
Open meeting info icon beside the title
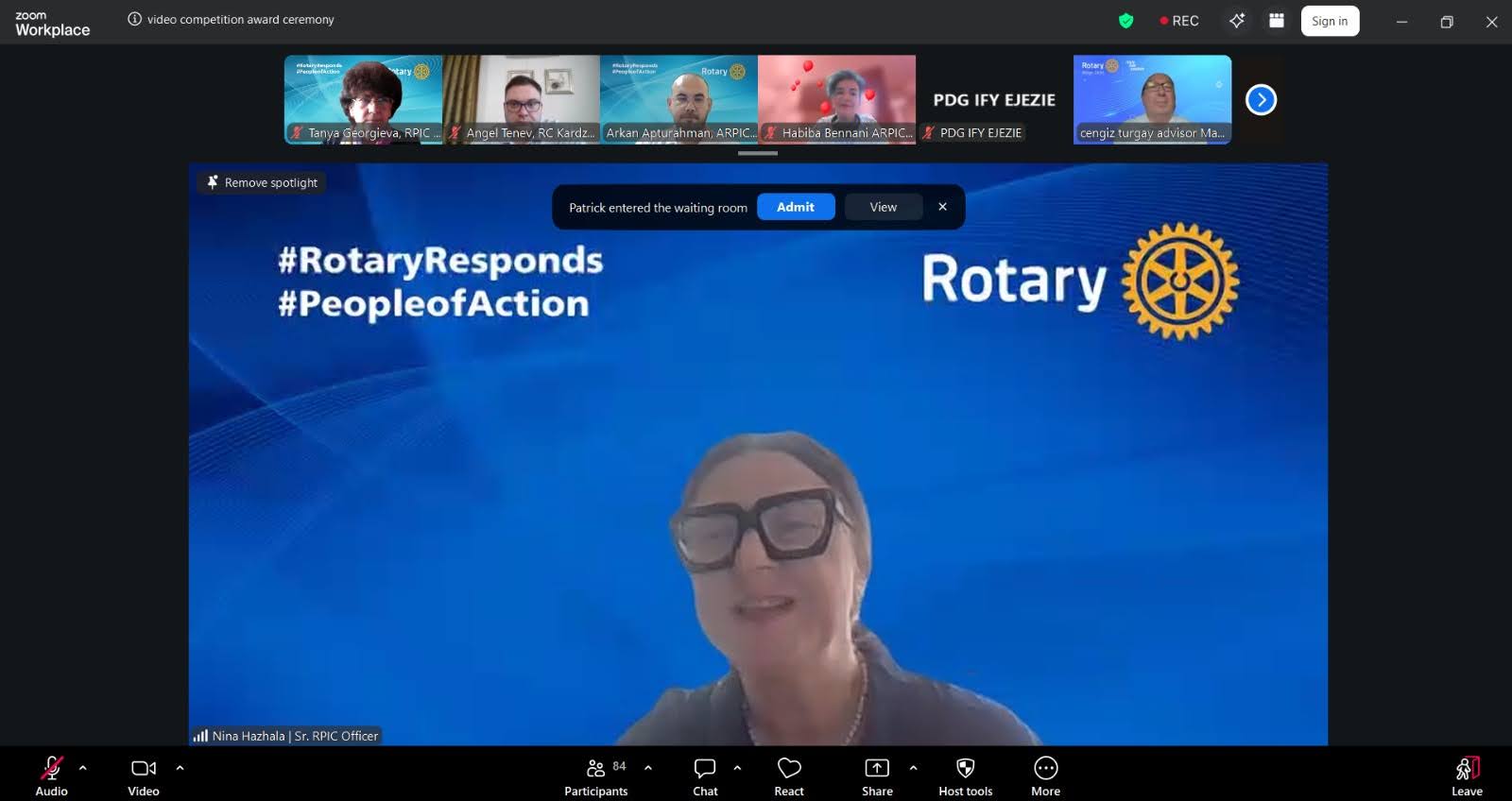click(134, 19)
